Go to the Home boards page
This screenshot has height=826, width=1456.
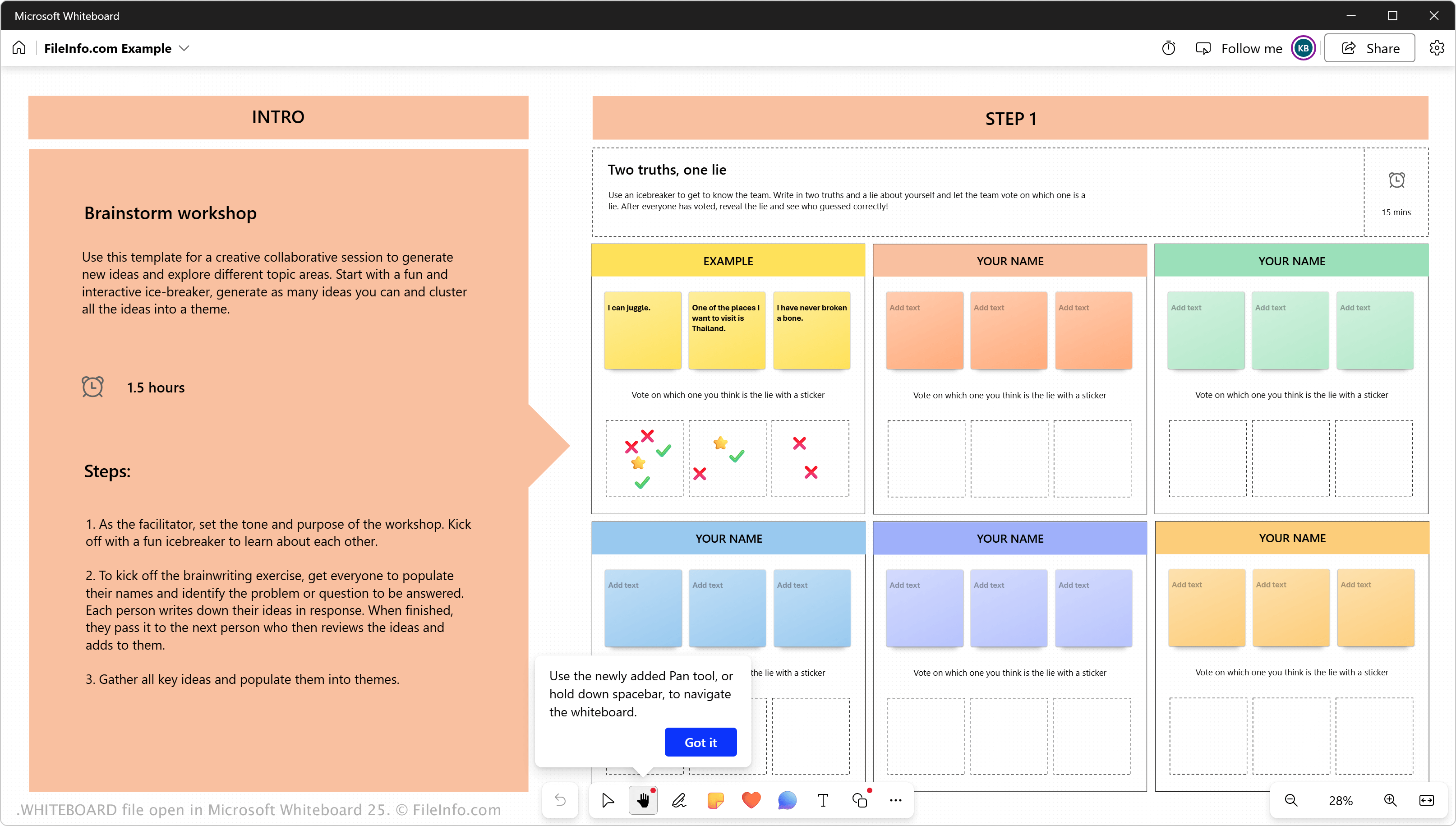point(19,48)
